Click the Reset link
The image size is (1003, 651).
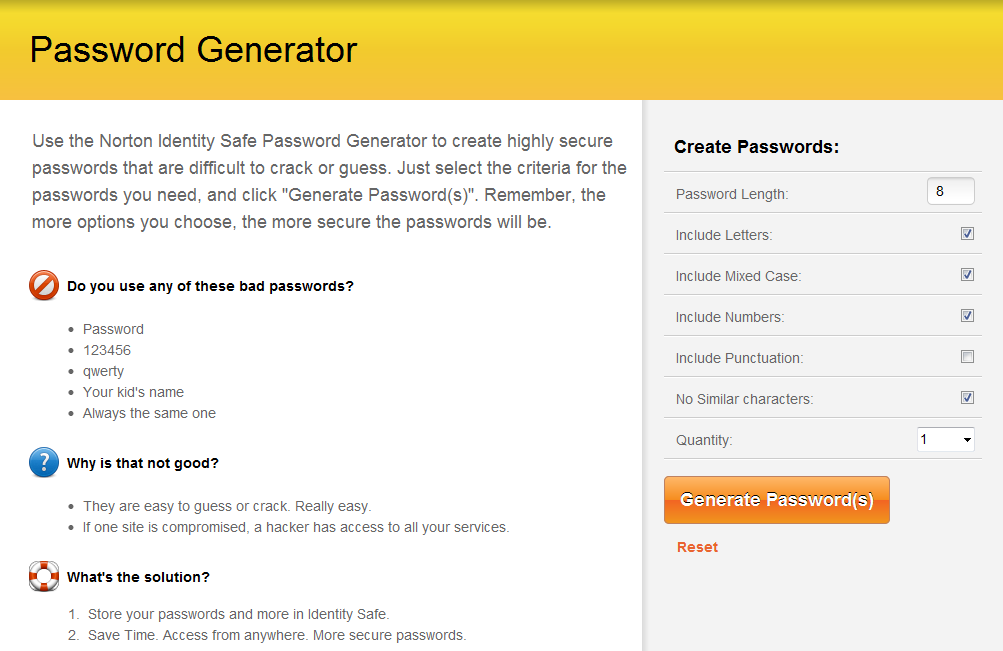point(697,547)
